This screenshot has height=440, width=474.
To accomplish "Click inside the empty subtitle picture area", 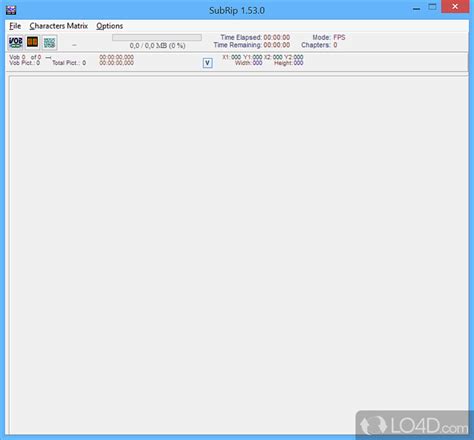I will (238, 255).
